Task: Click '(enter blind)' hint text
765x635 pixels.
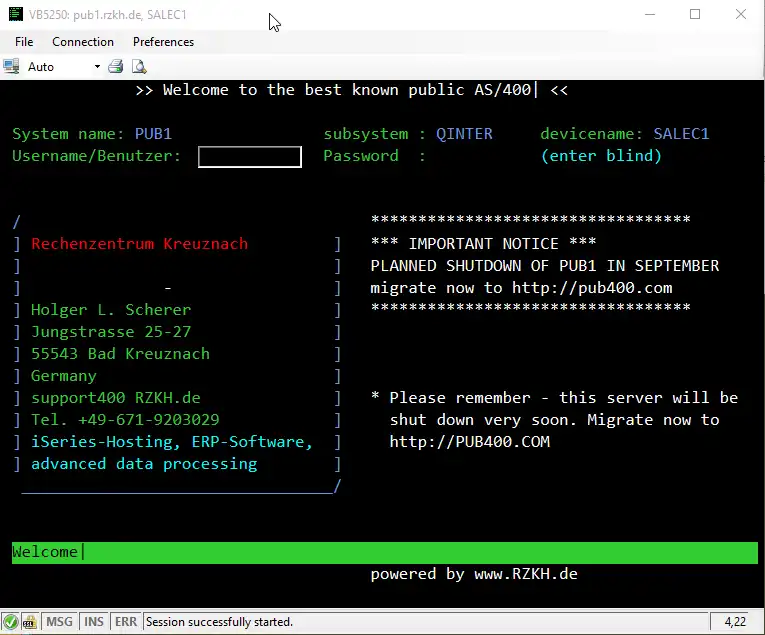Action: (x=601, y=156)
